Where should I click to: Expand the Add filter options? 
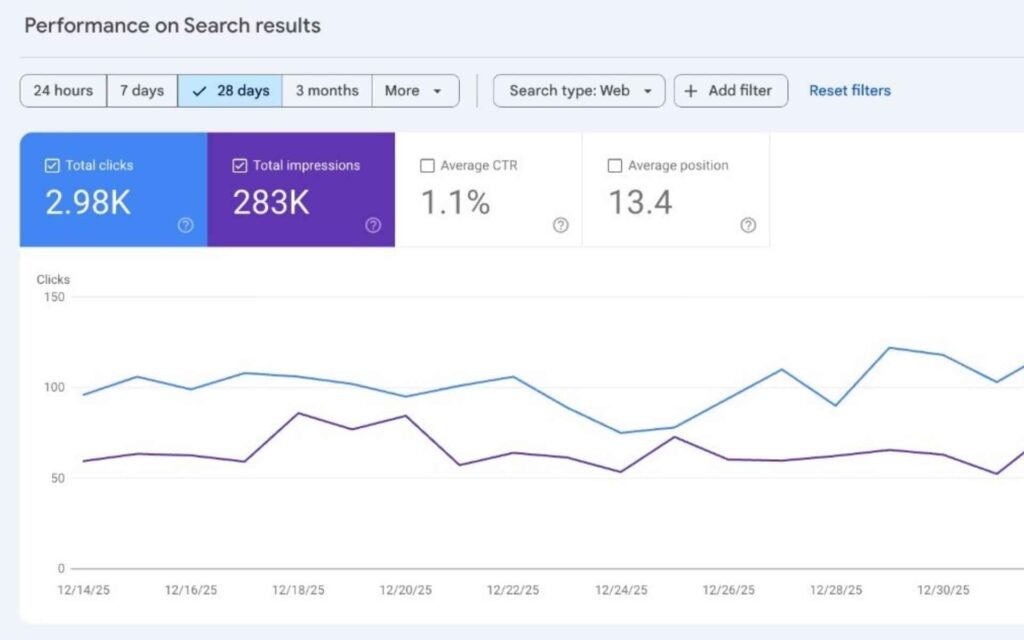731,90
